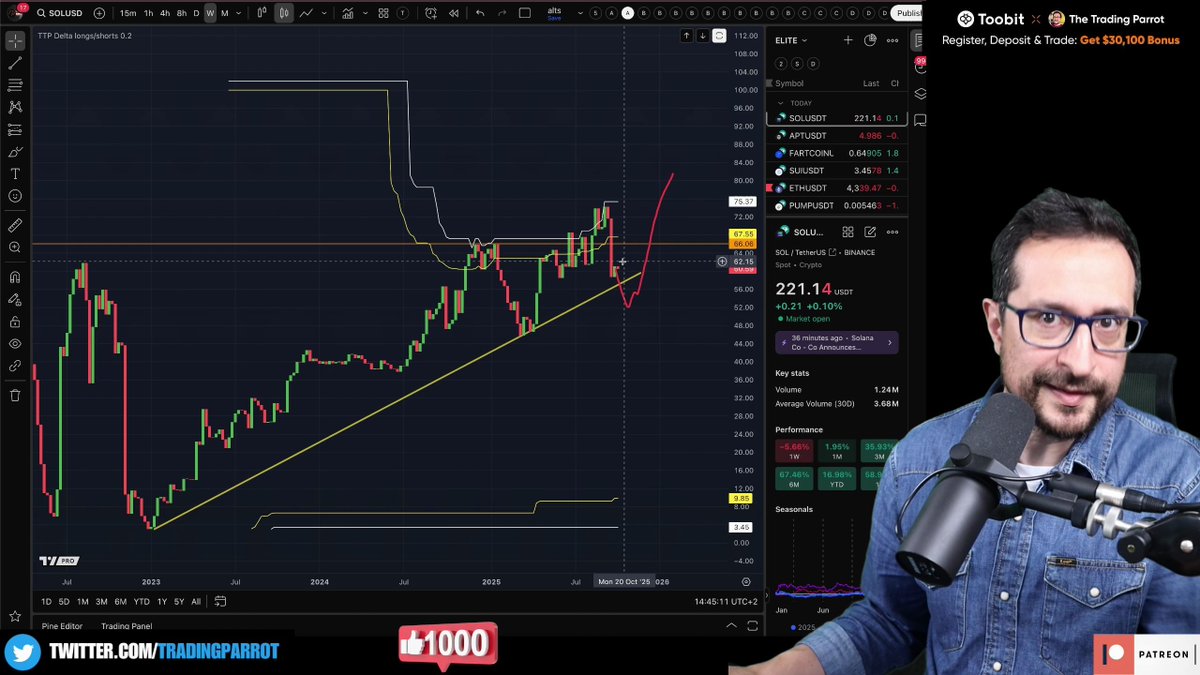The image size is (1200, 675).
Task: Click the Publish button
Action: [907, 13]
